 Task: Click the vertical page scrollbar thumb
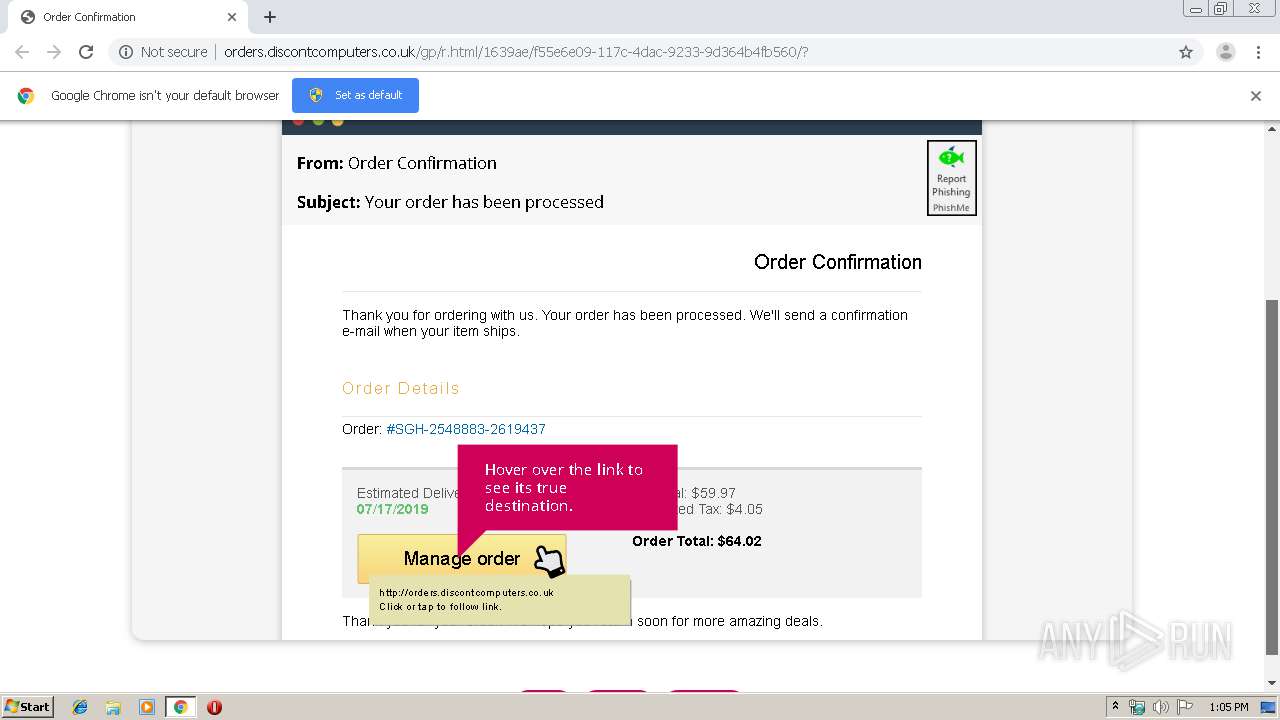click(1272, 476)
